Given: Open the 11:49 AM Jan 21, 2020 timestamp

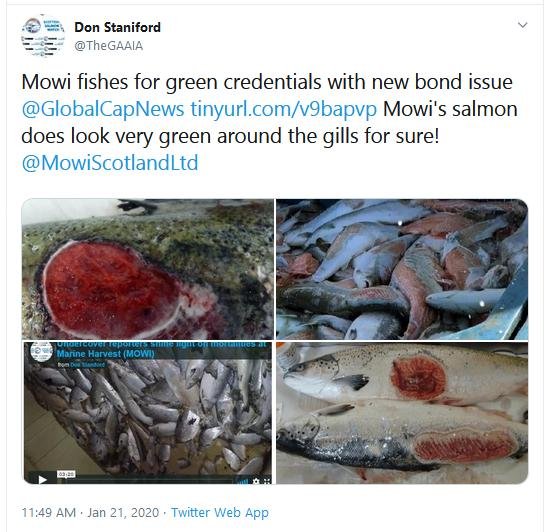Looking at the screenshot, I should (x=90, y=512).
